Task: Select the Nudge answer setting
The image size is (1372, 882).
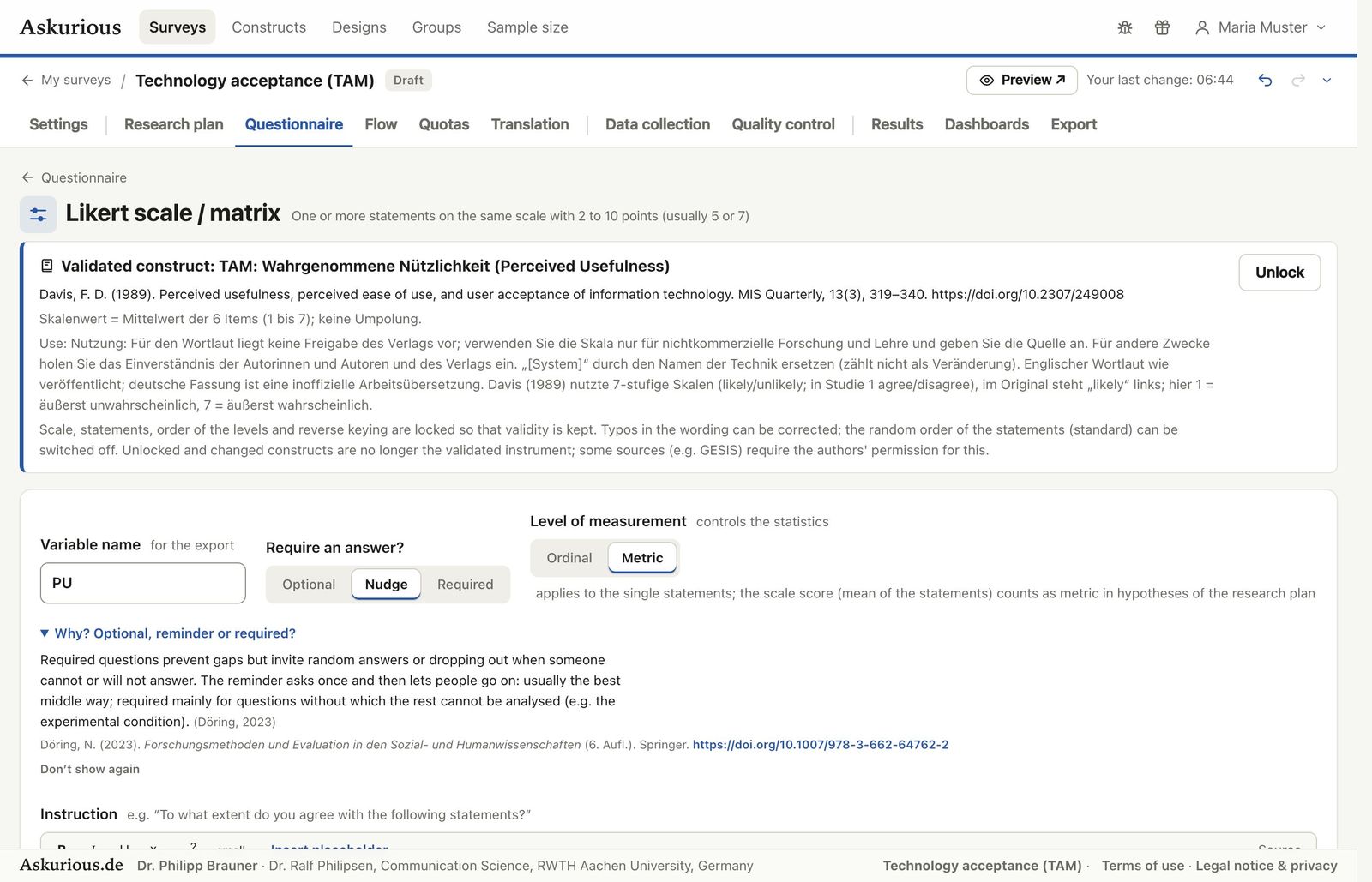Action: point(386,585)
